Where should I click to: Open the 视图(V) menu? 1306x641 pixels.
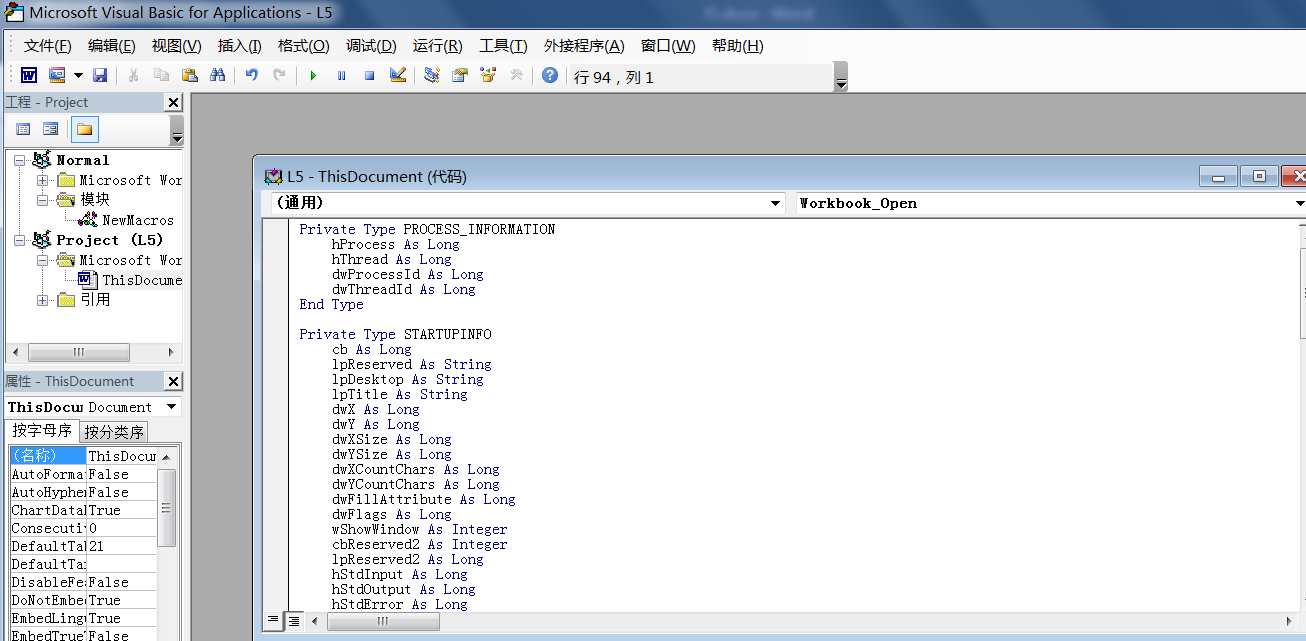(x=177, y=46)
